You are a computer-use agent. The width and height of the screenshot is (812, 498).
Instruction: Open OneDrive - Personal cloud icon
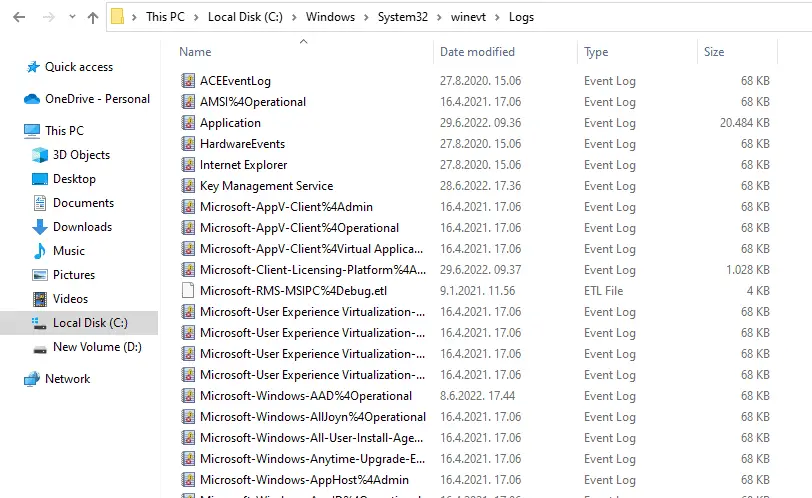31,99
